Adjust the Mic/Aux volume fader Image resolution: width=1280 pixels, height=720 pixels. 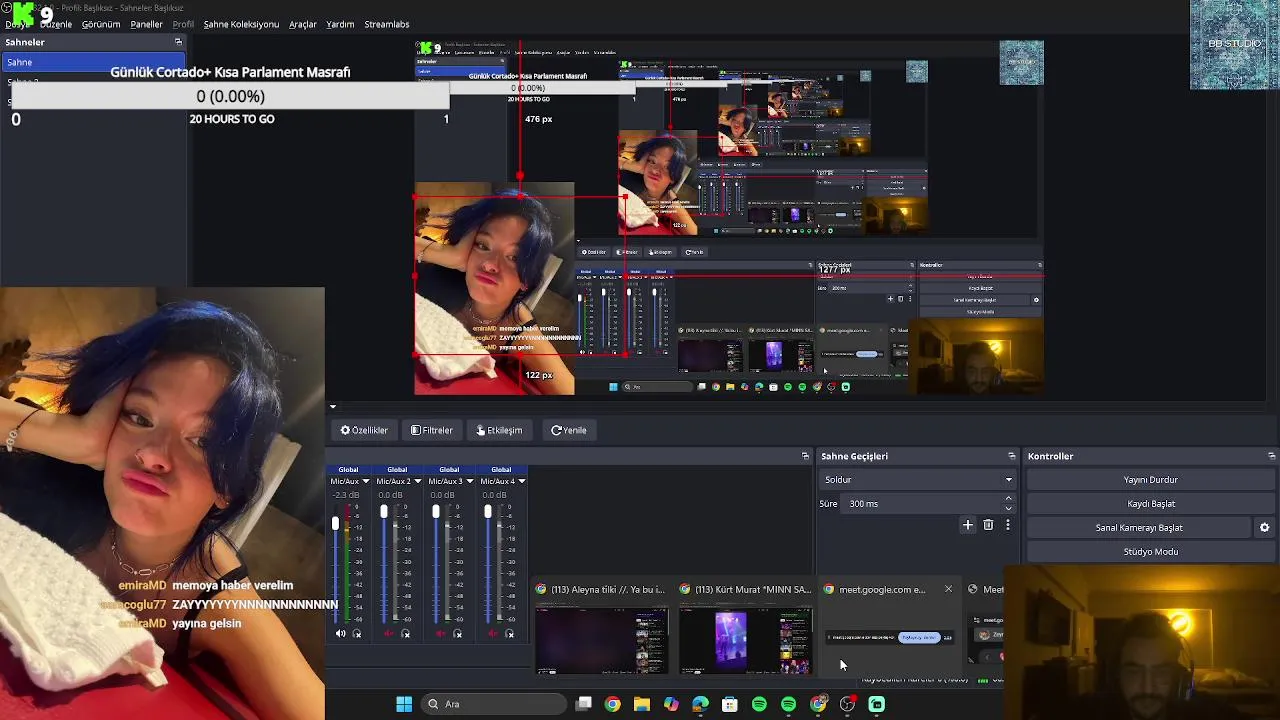tap(335, 523)
